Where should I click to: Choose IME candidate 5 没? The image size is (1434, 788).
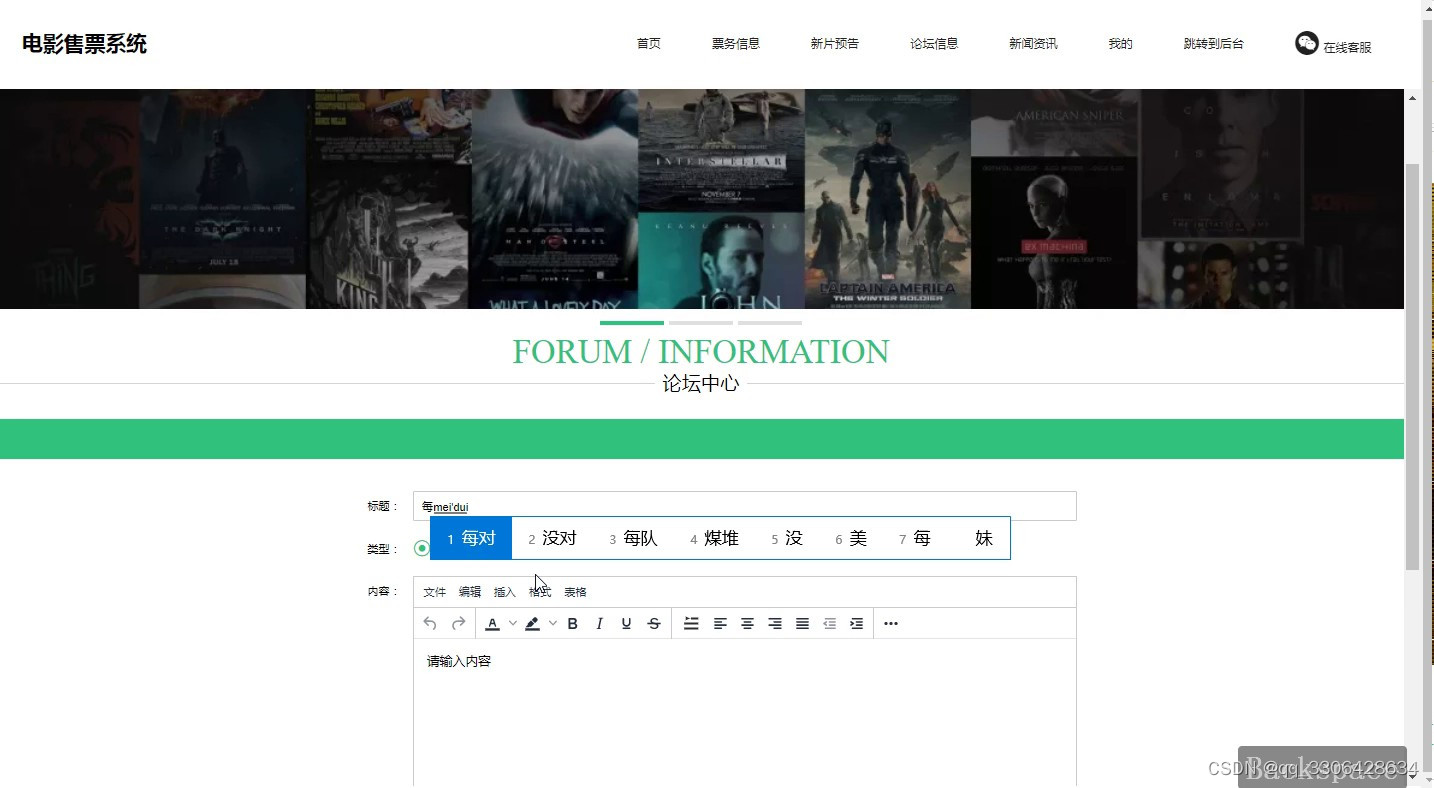pos(787,538)
